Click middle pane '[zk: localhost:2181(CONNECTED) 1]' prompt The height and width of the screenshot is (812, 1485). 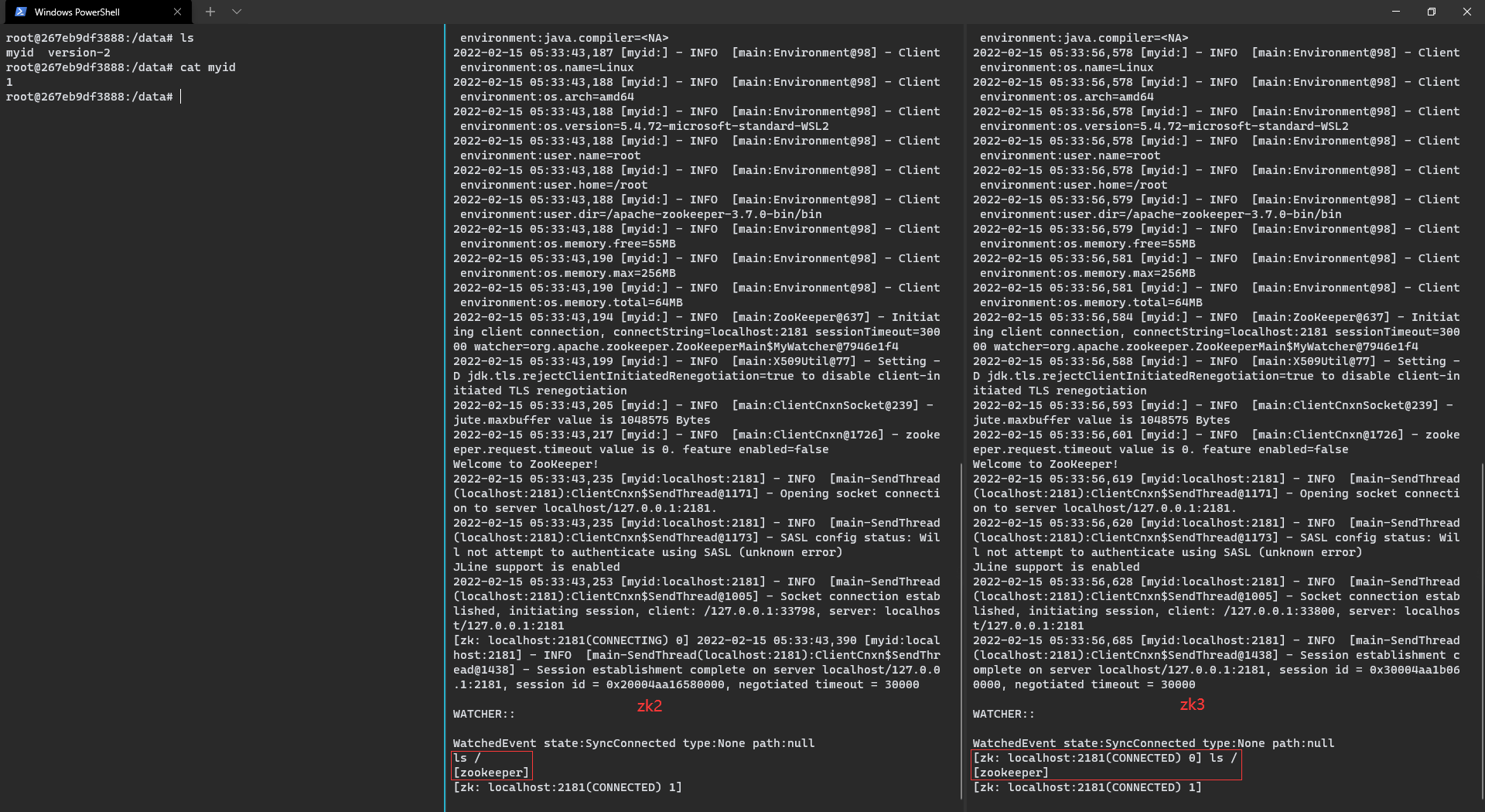(x=568, y=787)
